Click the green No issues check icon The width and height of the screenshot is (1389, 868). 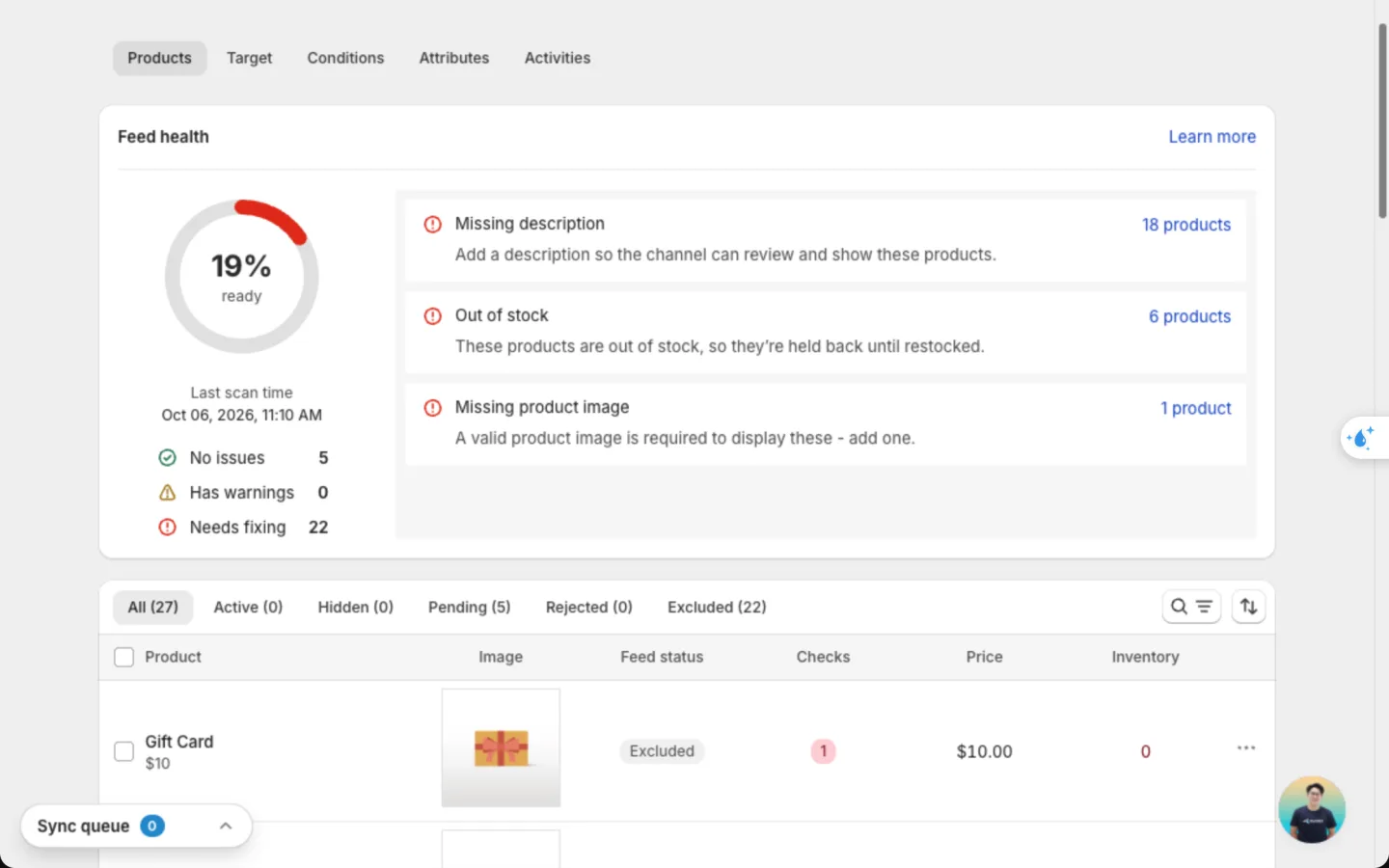167,458
